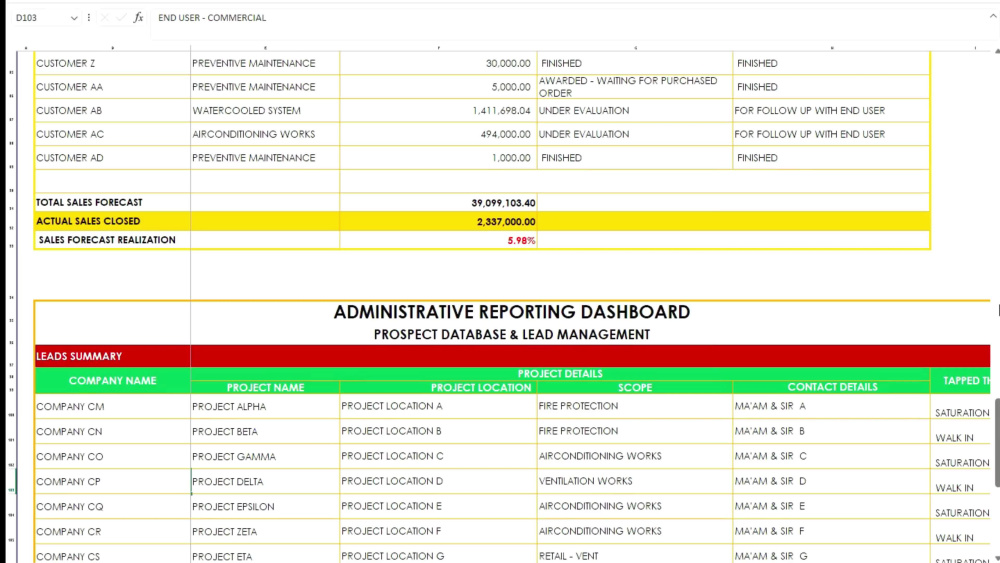1000x563 pixels.
Task: Select cell COMPANY CM
Action: coord(112,406)
